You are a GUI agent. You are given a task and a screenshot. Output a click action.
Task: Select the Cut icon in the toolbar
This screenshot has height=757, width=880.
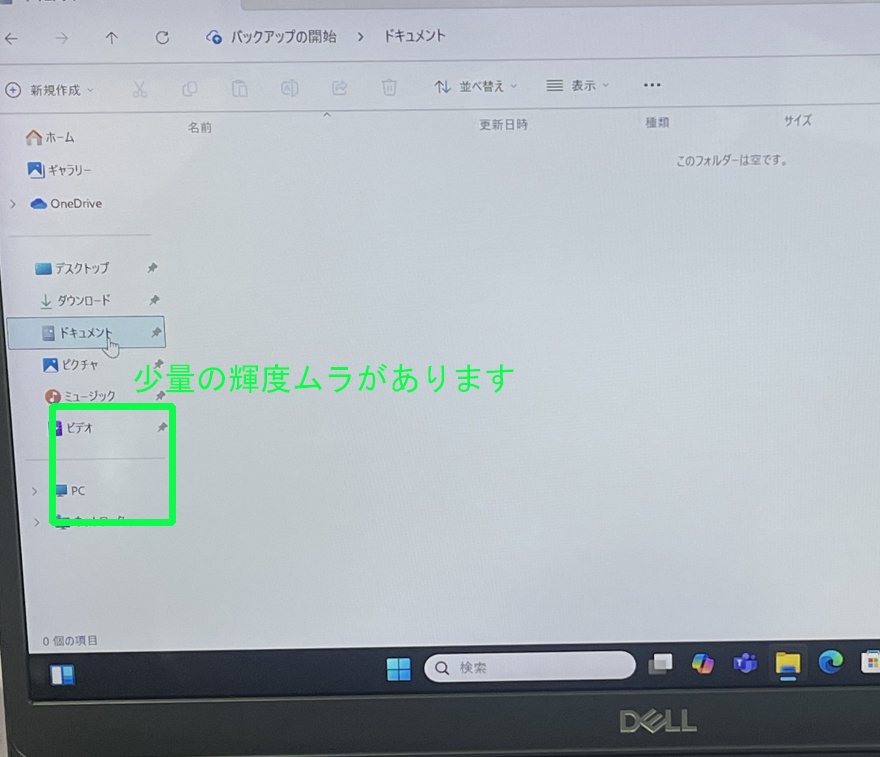pyautogui.click(x=140, y=88)
